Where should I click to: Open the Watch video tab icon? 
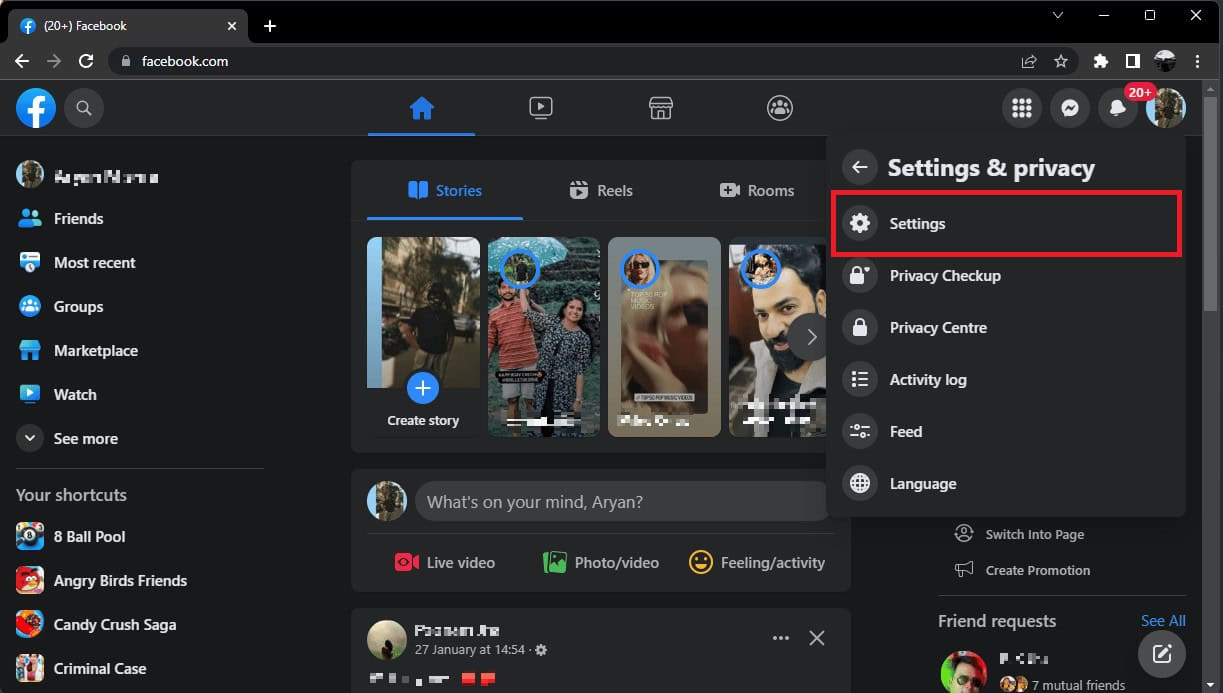[x=541, y=108]
